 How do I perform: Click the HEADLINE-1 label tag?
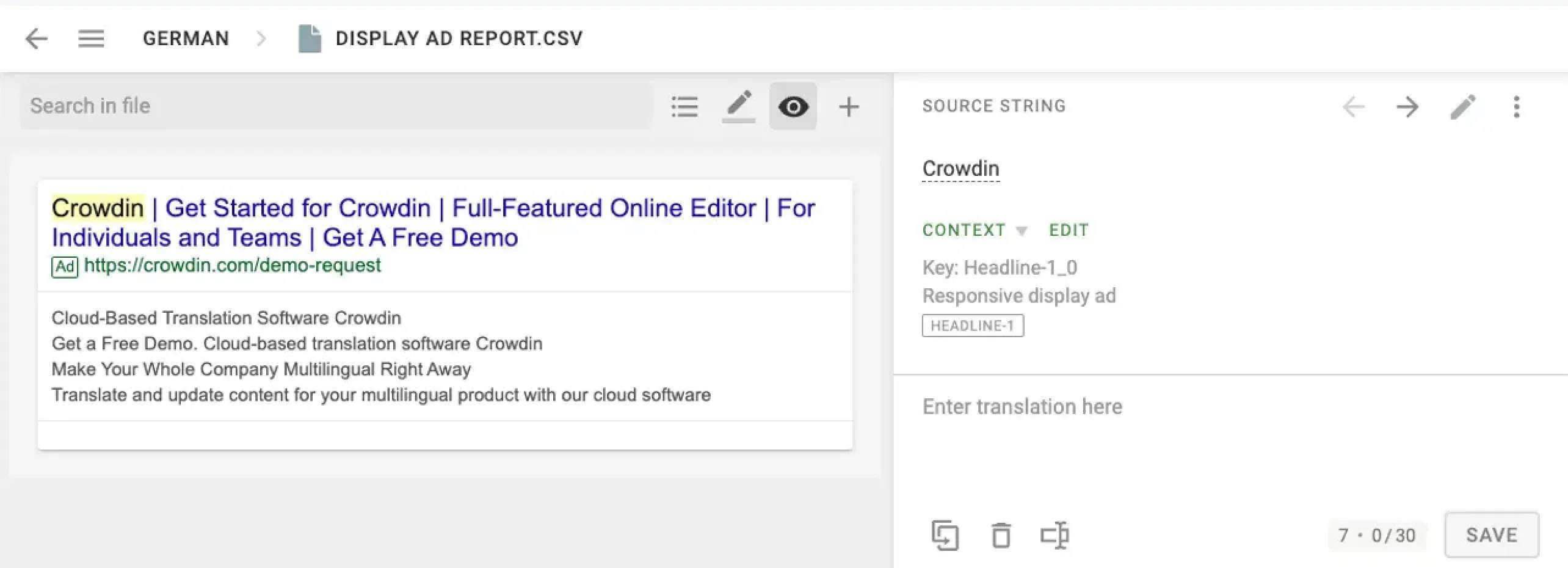(973, 326)
